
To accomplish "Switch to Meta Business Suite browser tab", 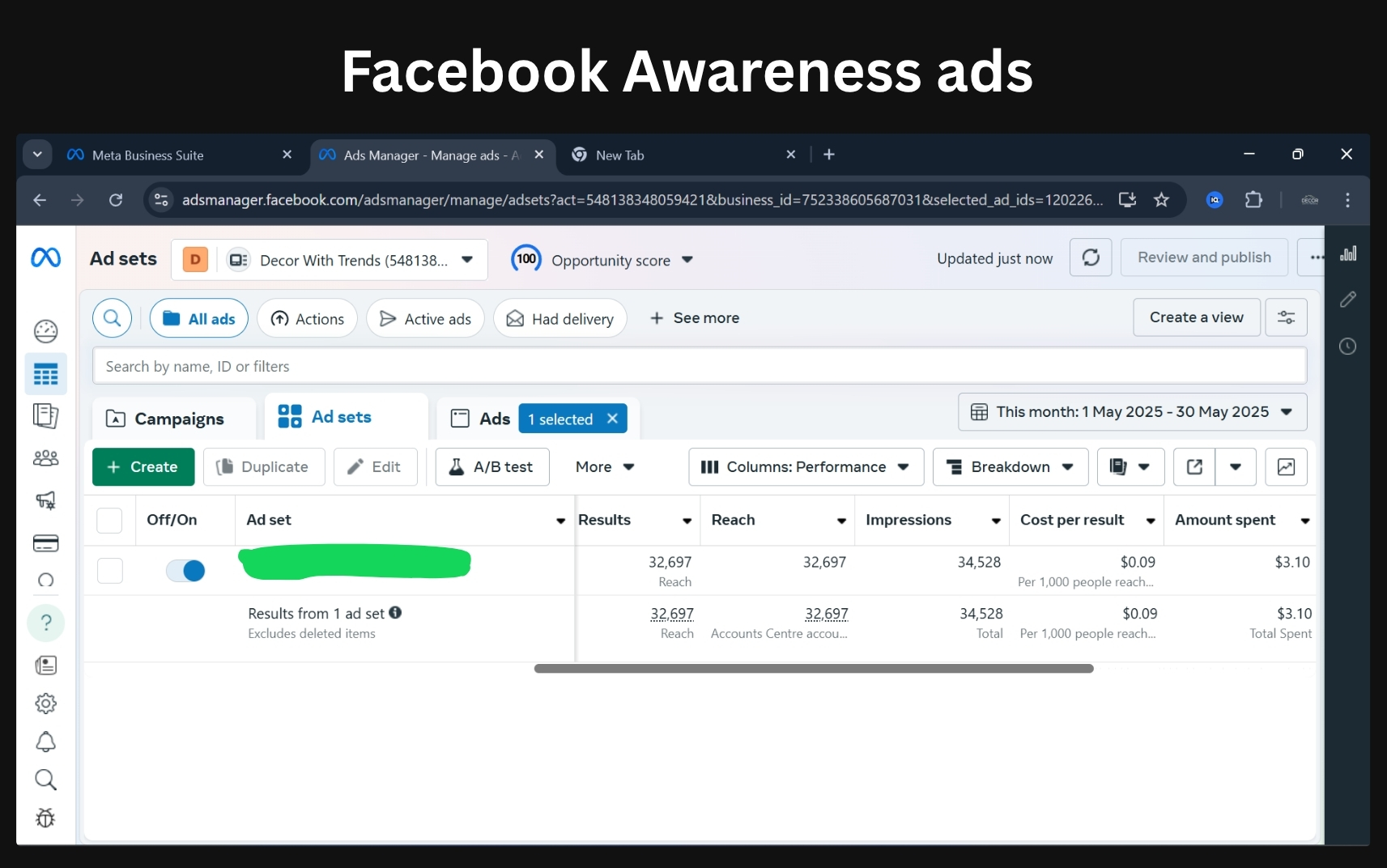I will pos(179,155).
